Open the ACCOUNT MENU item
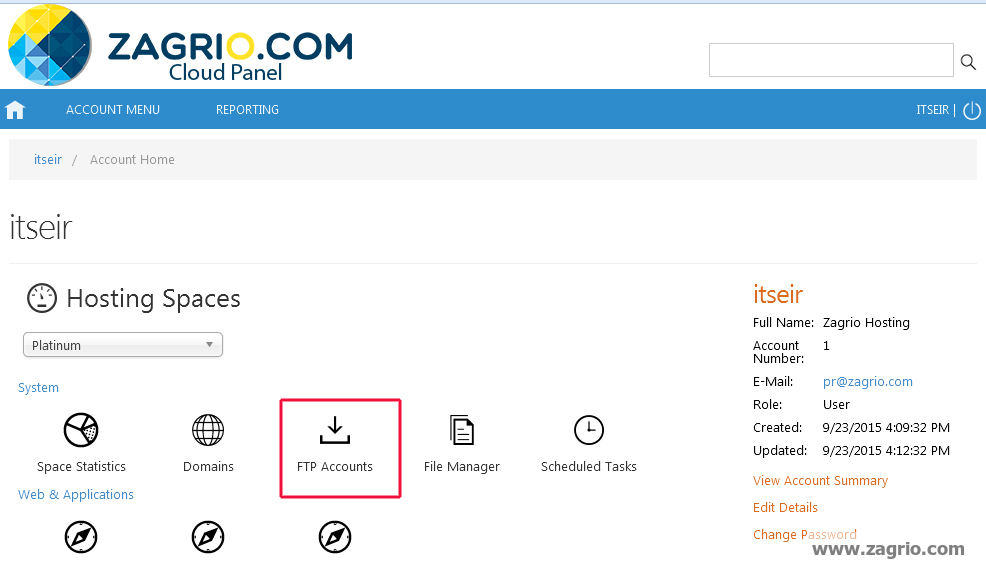 pyautogui.click(x=113, y=109)
